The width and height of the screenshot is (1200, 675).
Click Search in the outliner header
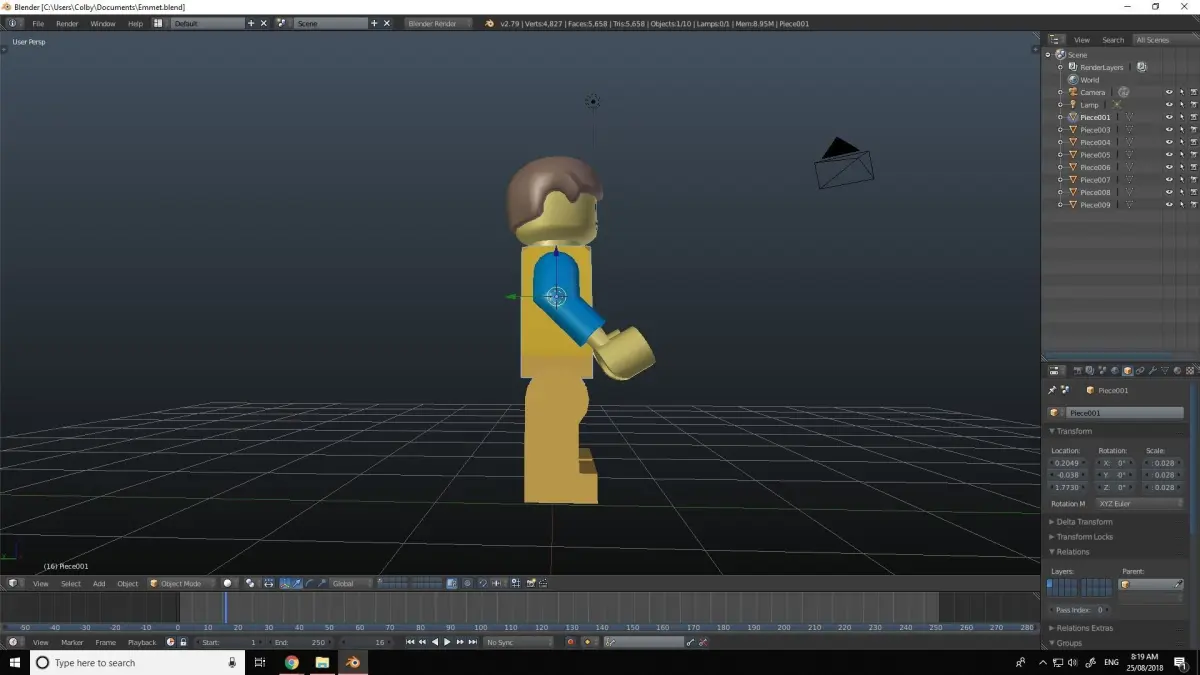point(1113,40)
